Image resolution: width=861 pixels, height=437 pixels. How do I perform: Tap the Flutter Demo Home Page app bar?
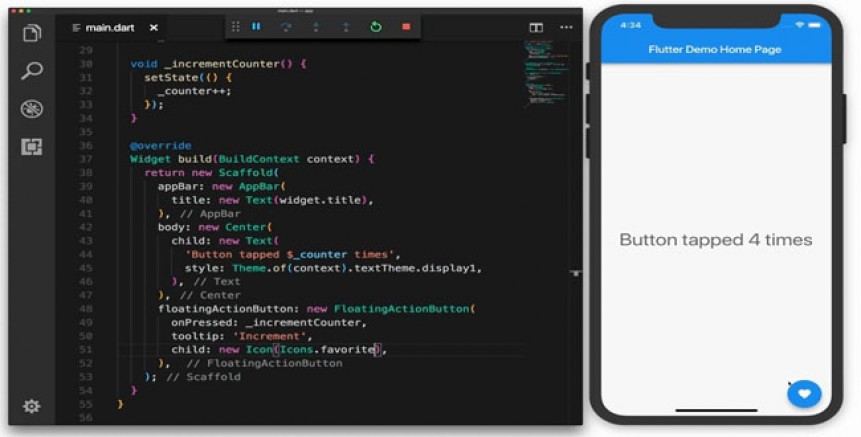715,49
